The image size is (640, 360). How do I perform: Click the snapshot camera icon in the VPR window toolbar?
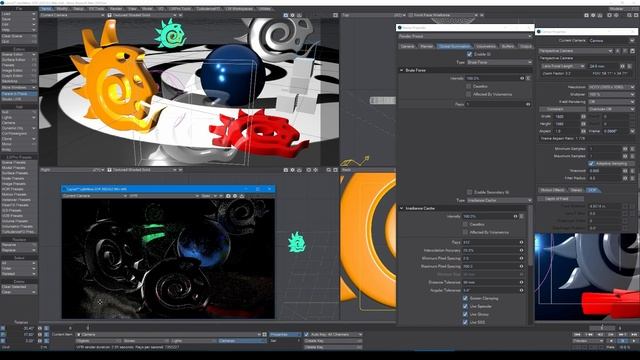coord(228,196)
